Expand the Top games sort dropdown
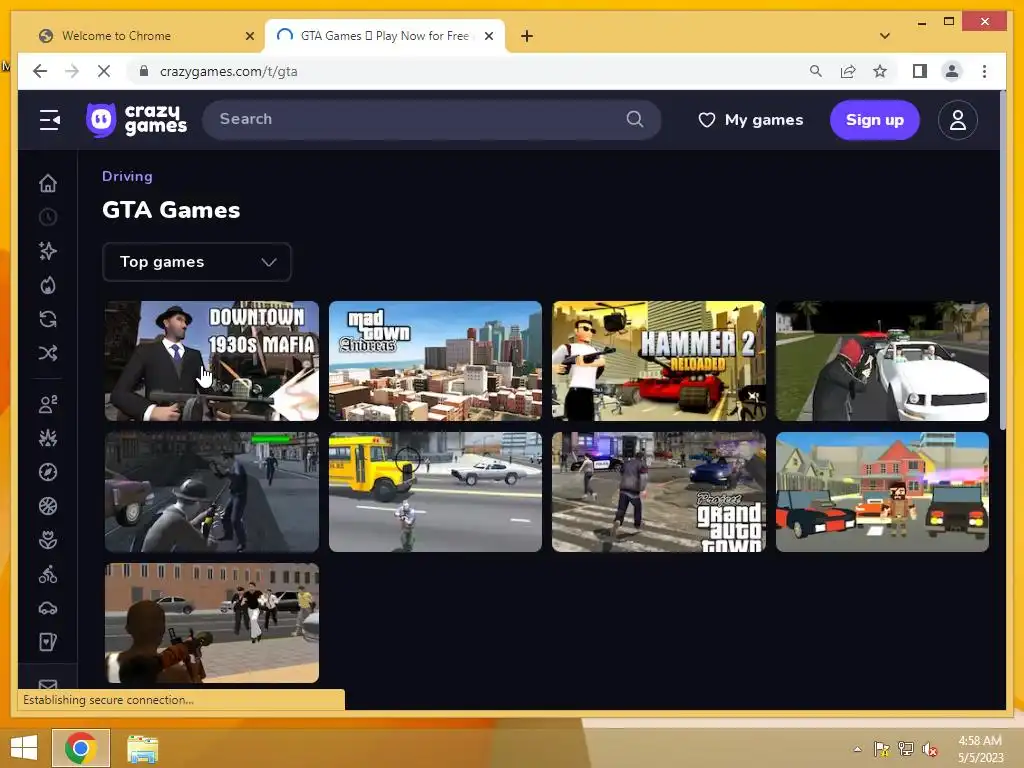The image size is (1024, 768). click(x=197, y=262)
